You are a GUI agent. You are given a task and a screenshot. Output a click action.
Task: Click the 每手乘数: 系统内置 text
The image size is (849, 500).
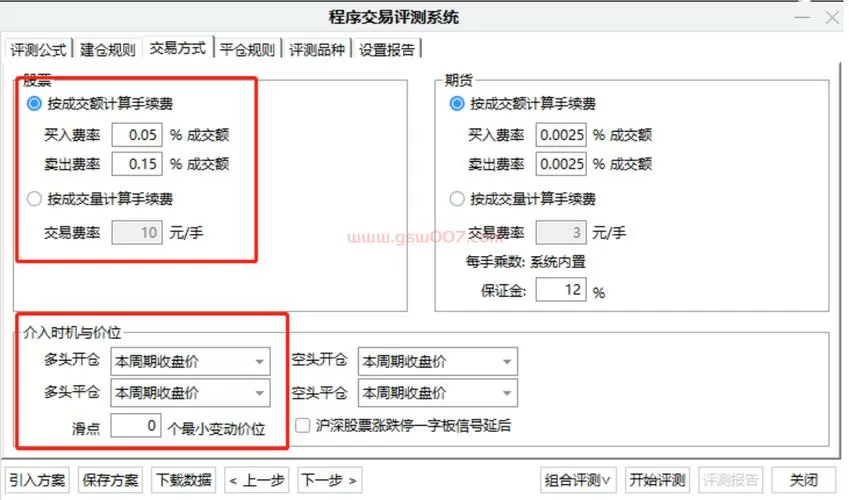[526, 262]
